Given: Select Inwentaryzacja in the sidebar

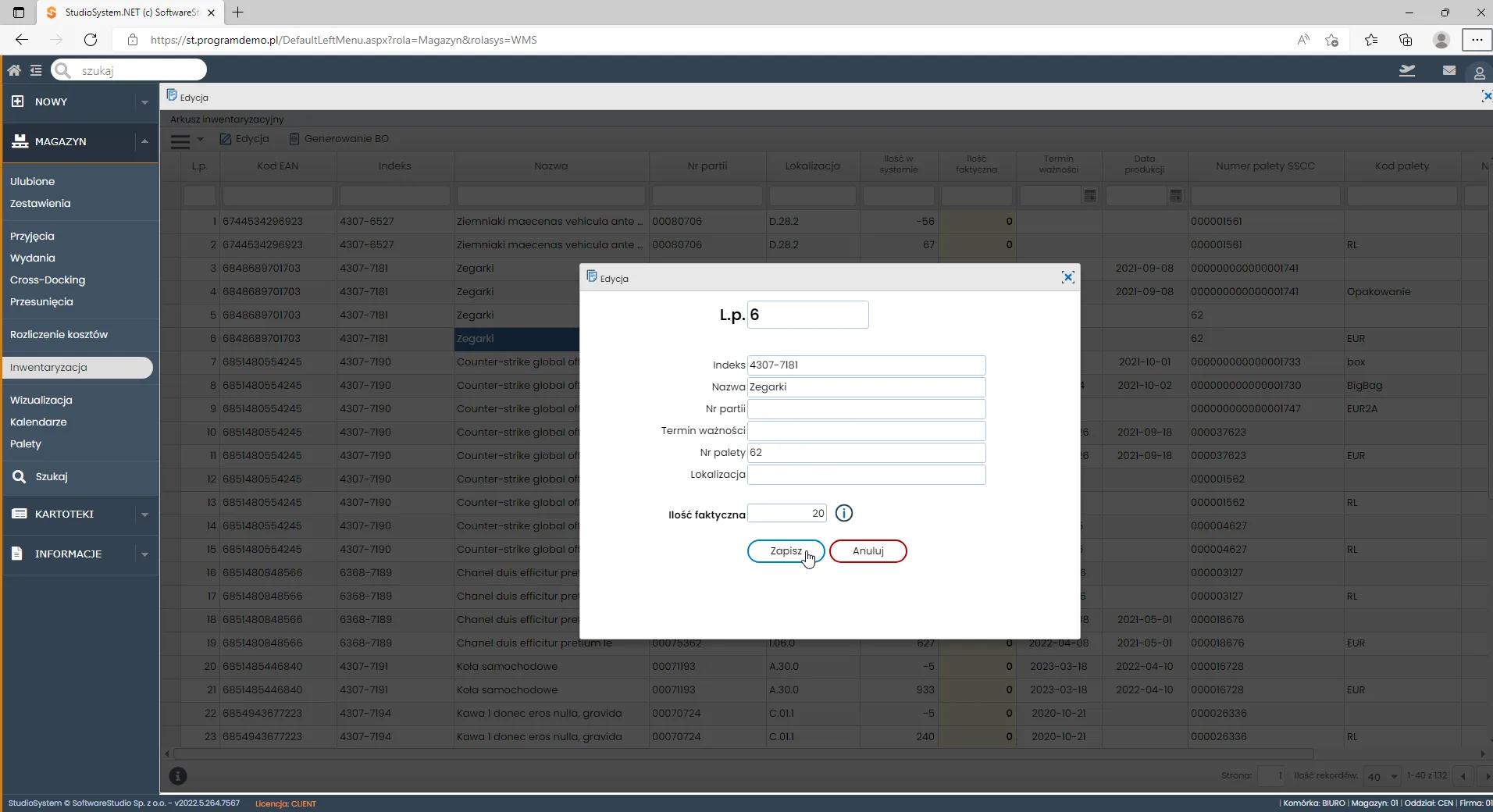Looking at the screenshot, I should pos(77,368).
